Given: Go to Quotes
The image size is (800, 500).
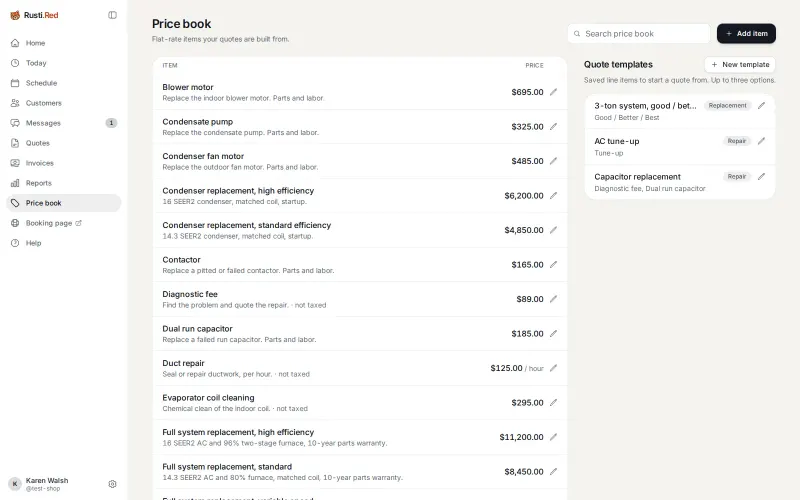Looking at the screenshot, I should point(64,143).
